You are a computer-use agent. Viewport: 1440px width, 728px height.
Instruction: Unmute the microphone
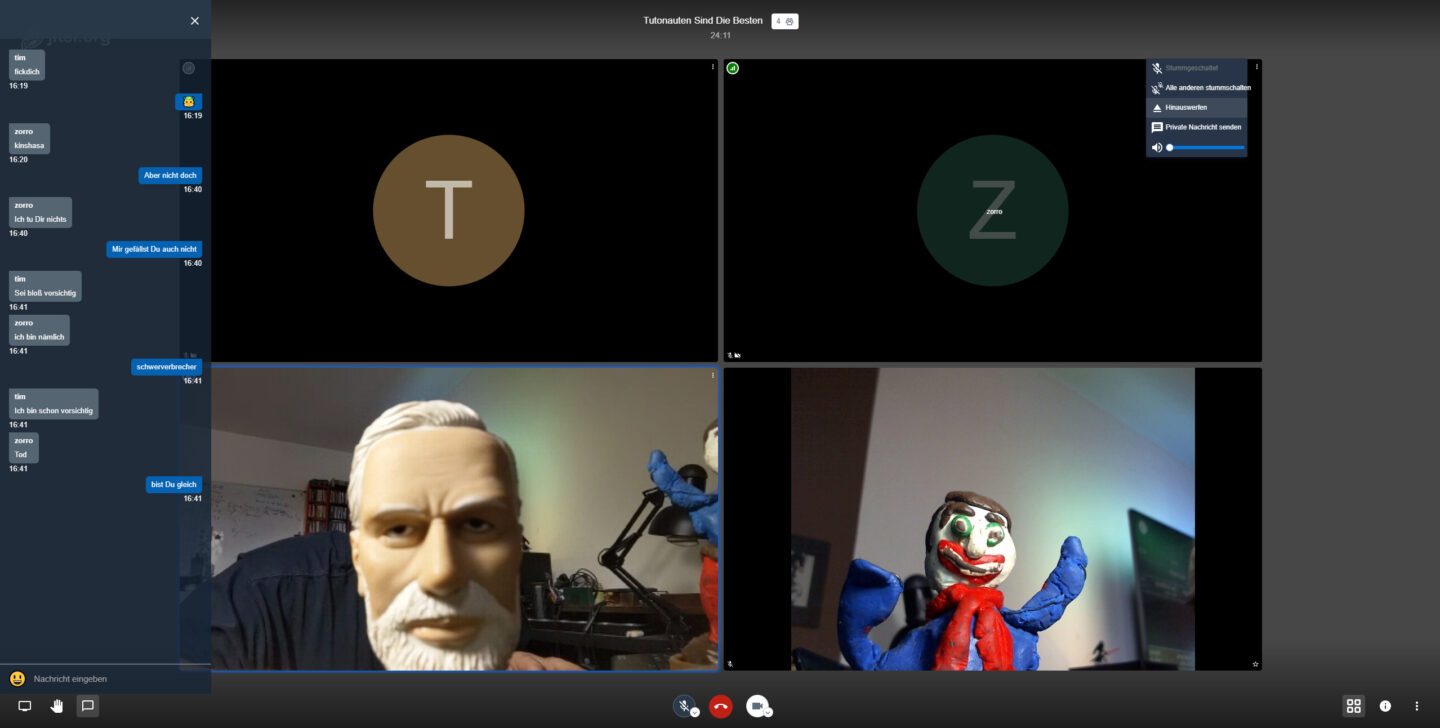(x=683, y=706)
